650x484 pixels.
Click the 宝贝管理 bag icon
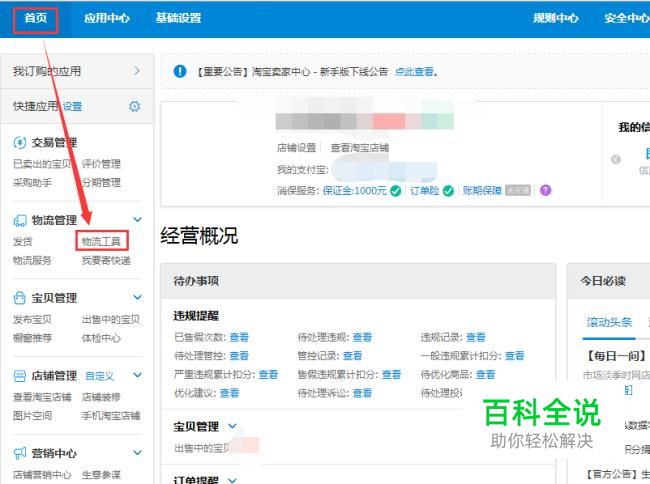pos(19,298)
